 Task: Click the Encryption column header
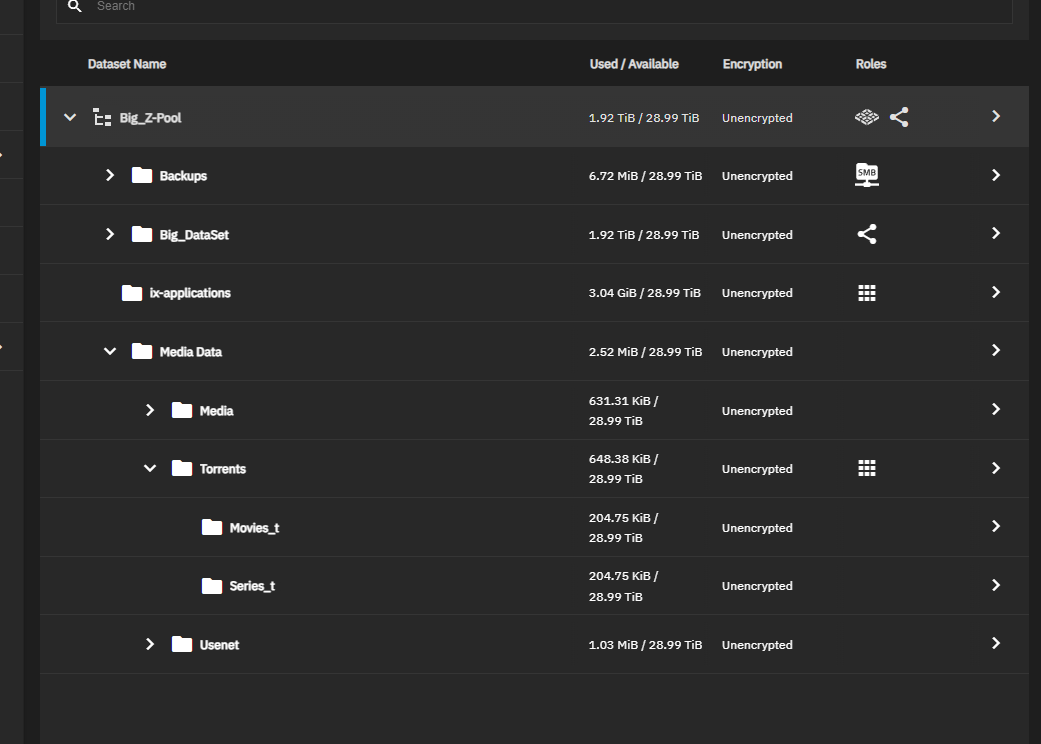[x=752, y=64]
